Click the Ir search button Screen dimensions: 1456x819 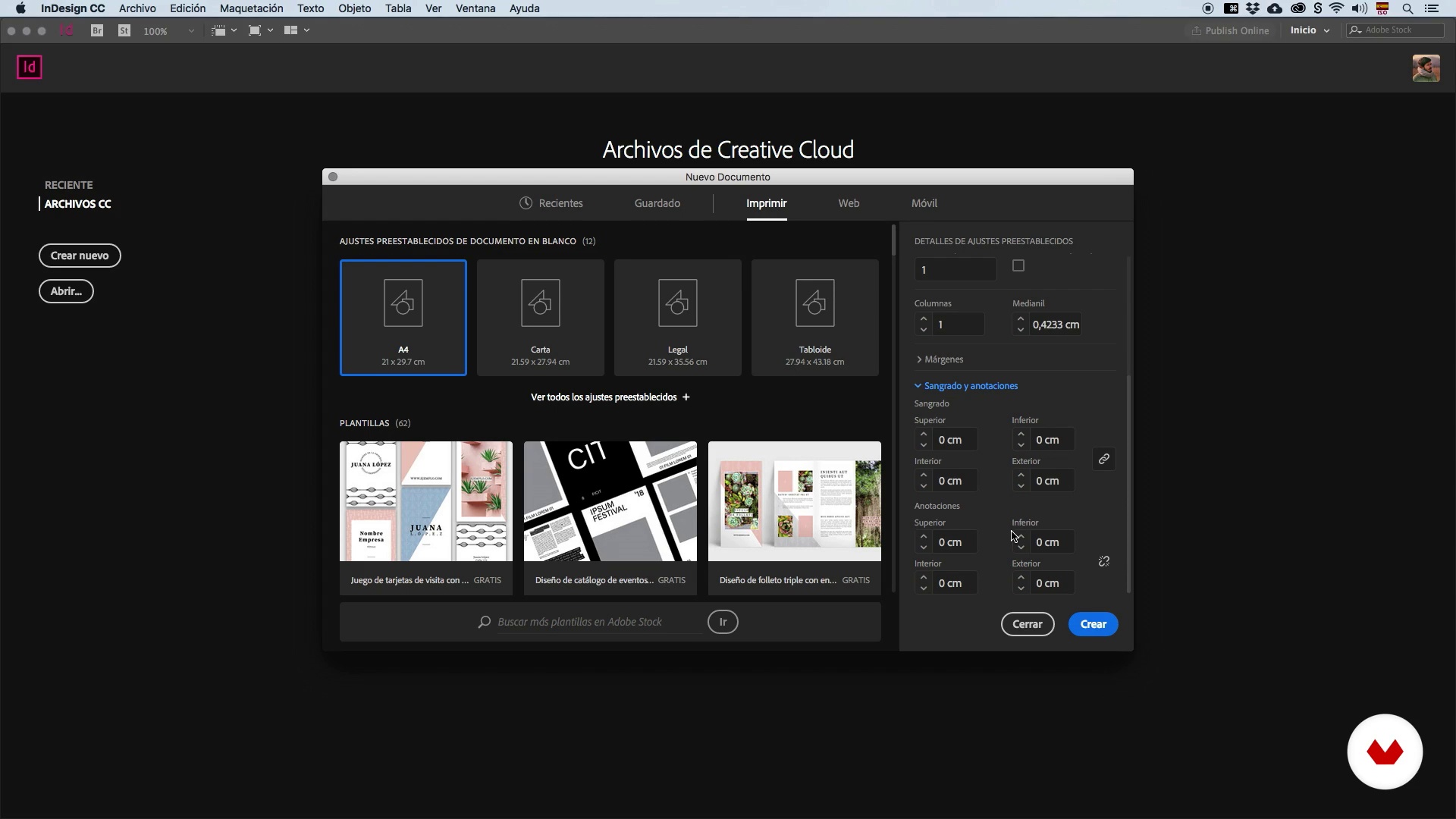tap(723, 623)
